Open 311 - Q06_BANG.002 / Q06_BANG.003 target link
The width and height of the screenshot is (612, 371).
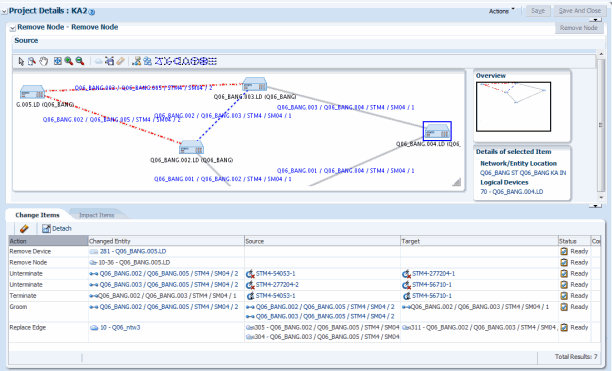pos(484,328)
